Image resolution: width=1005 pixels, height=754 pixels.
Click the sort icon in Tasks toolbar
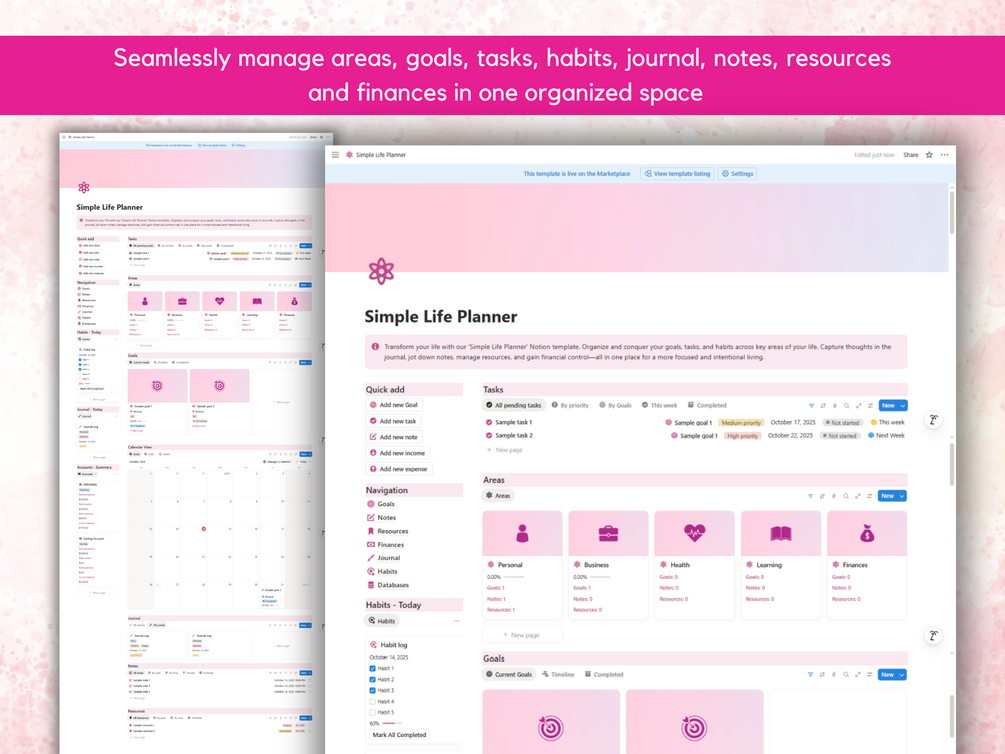[x=823, y=405]
